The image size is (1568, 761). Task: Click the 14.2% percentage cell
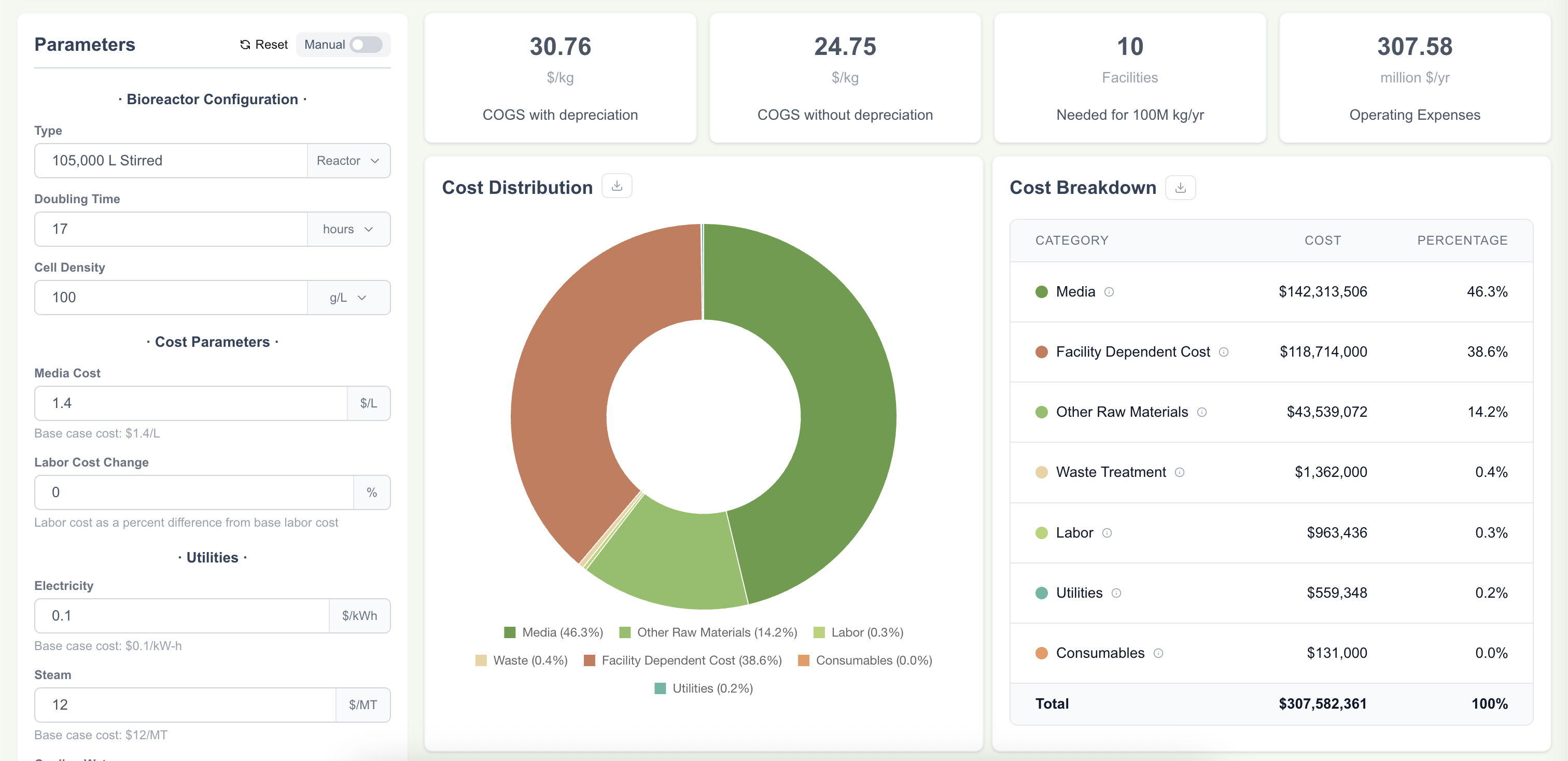[1487, 413]
